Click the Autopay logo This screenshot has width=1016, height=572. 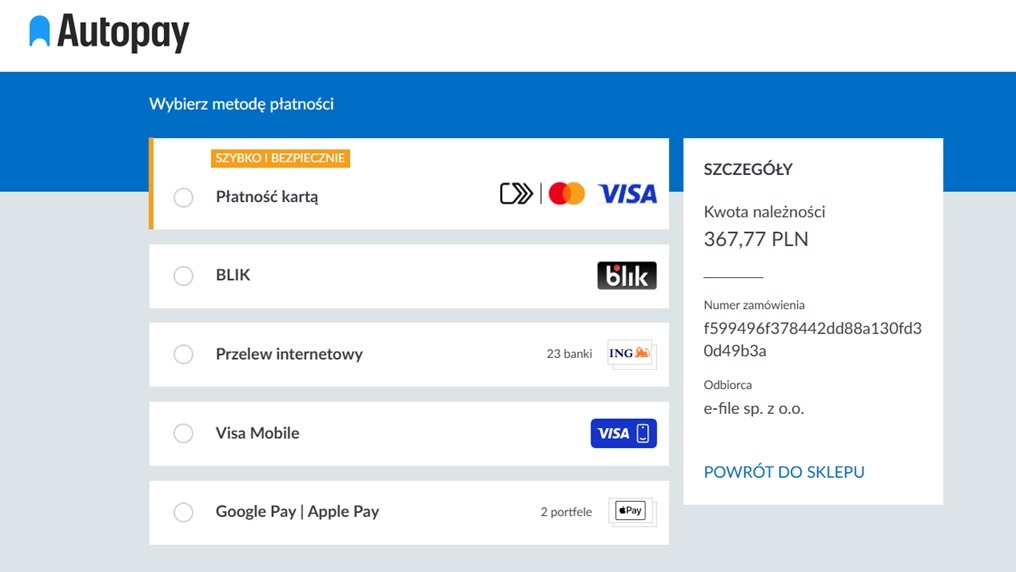[109, 33]
